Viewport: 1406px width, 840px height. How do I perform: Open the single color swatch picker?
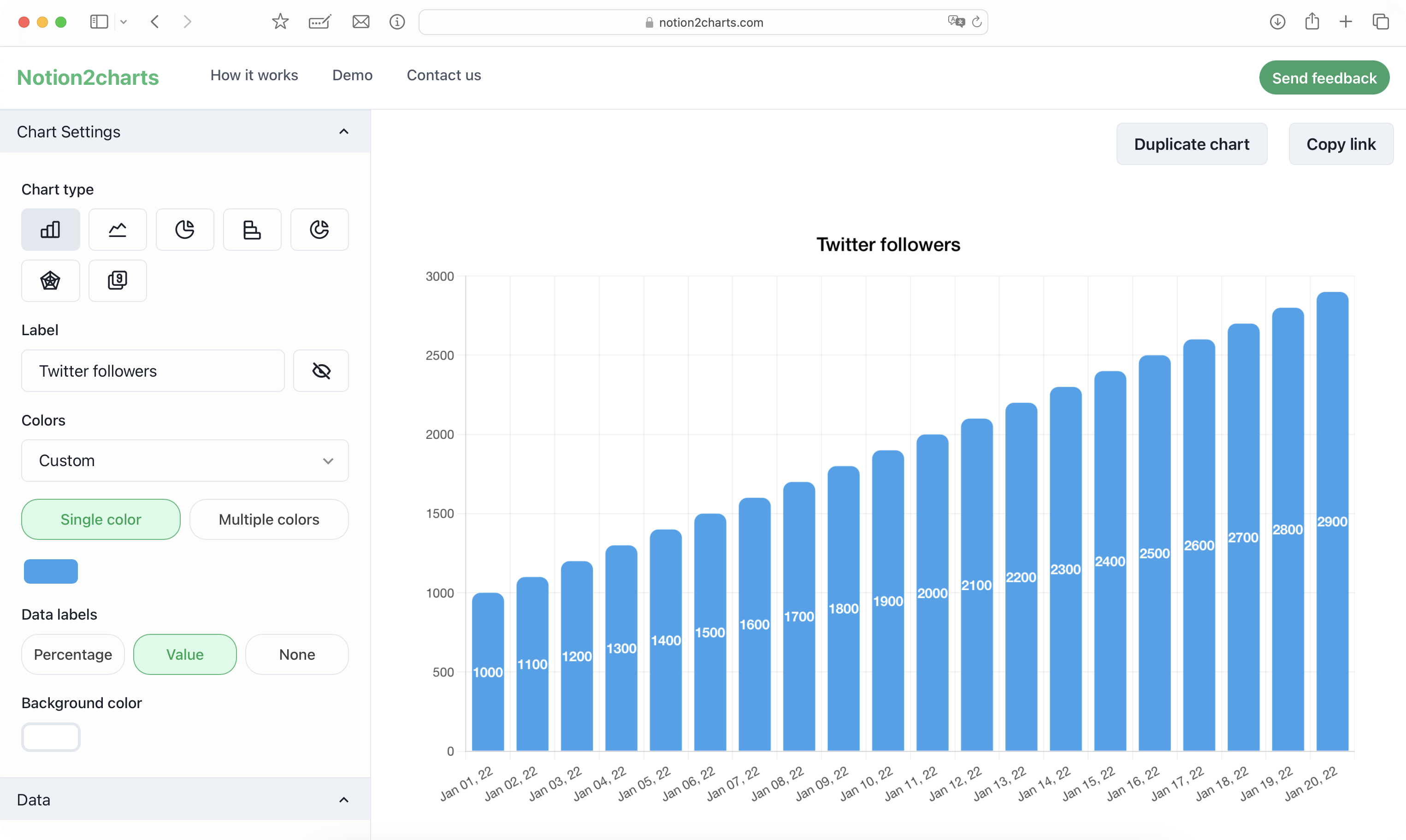pos(50,571)
